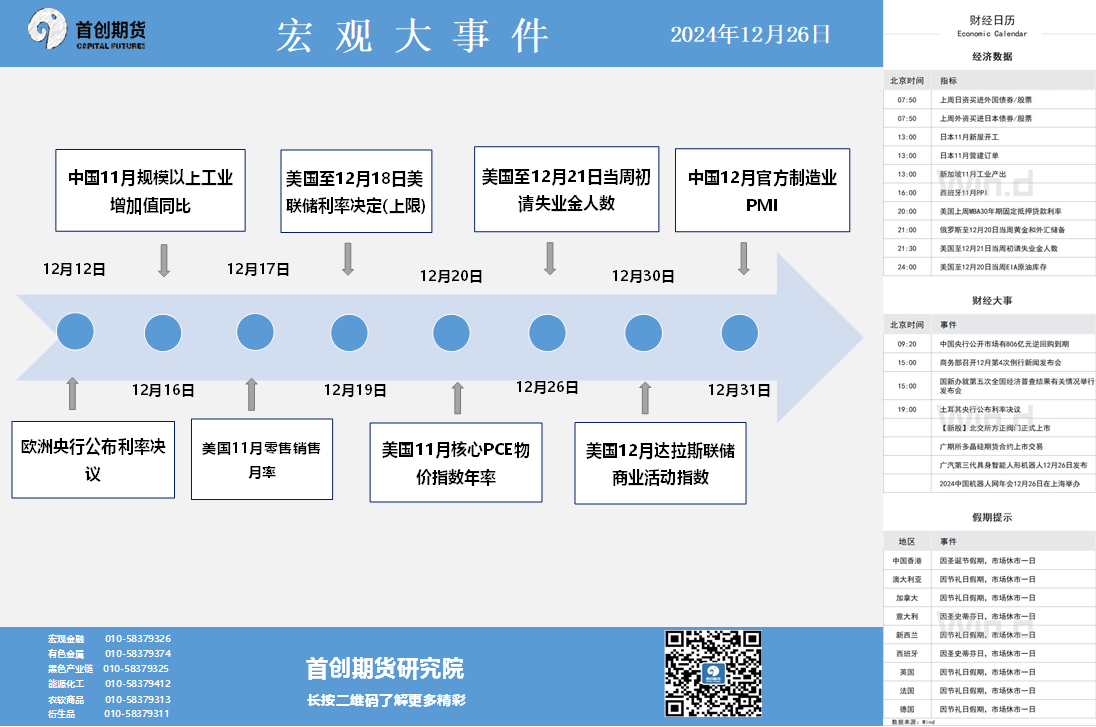Image resolution: width=1096 pixels, height=727 pixels.
Task: Click the 意大利 holiday row
Action: (990, 617)
